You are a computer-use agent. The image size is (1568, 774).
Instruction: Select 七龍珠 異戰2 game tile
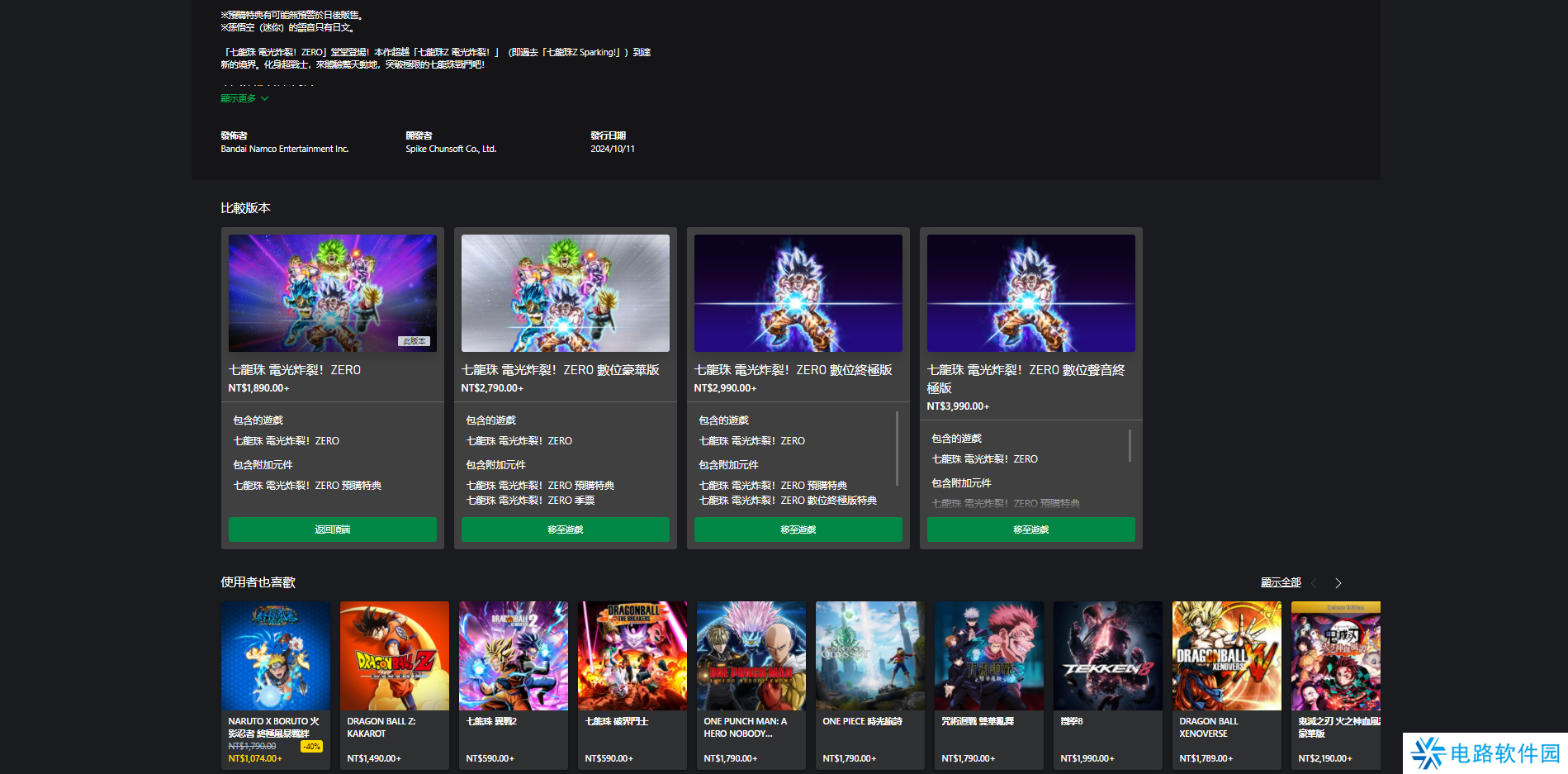coord(513,656)
